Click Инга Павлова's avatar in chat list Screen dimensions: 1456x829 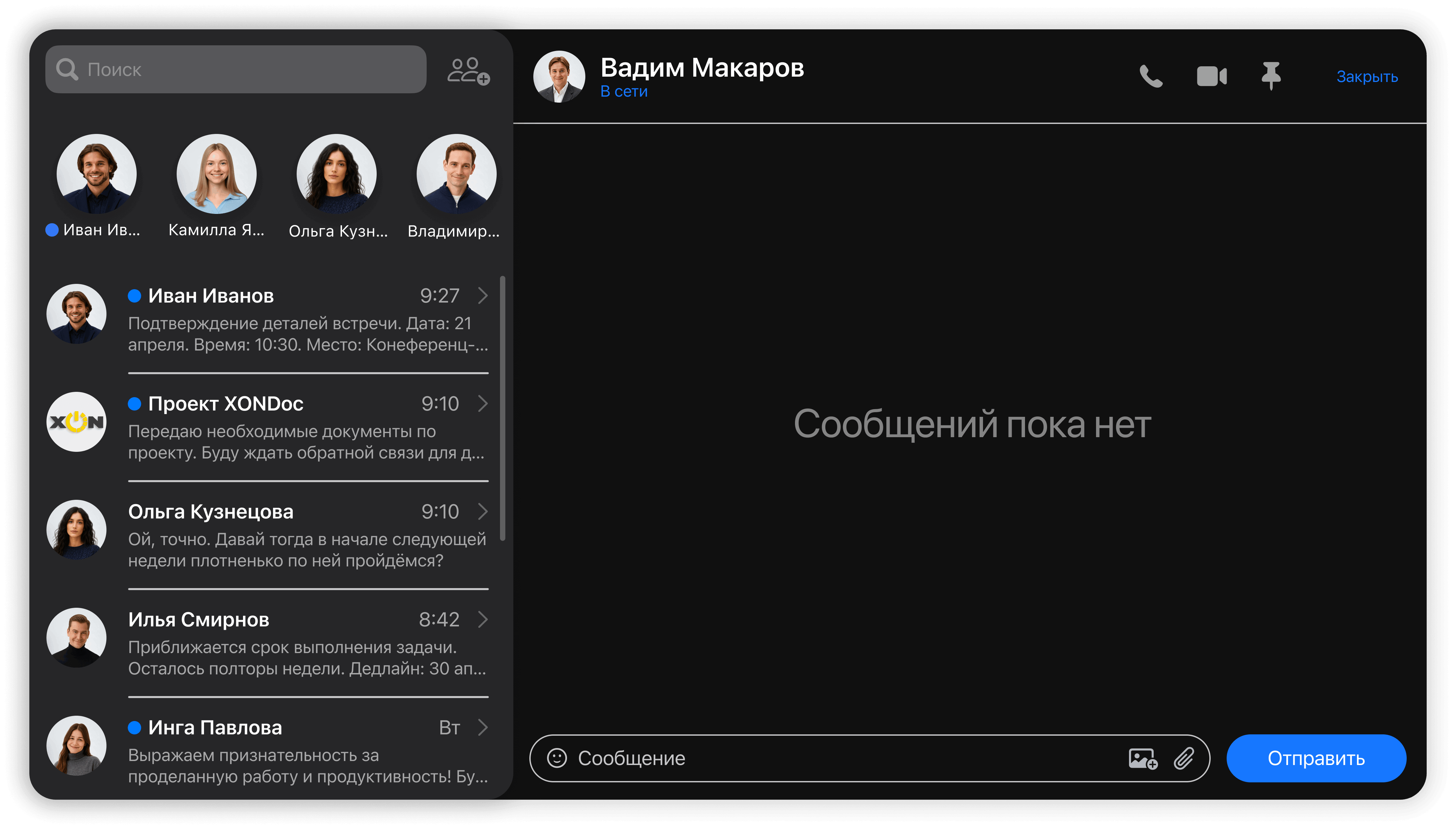coord(76,745)
